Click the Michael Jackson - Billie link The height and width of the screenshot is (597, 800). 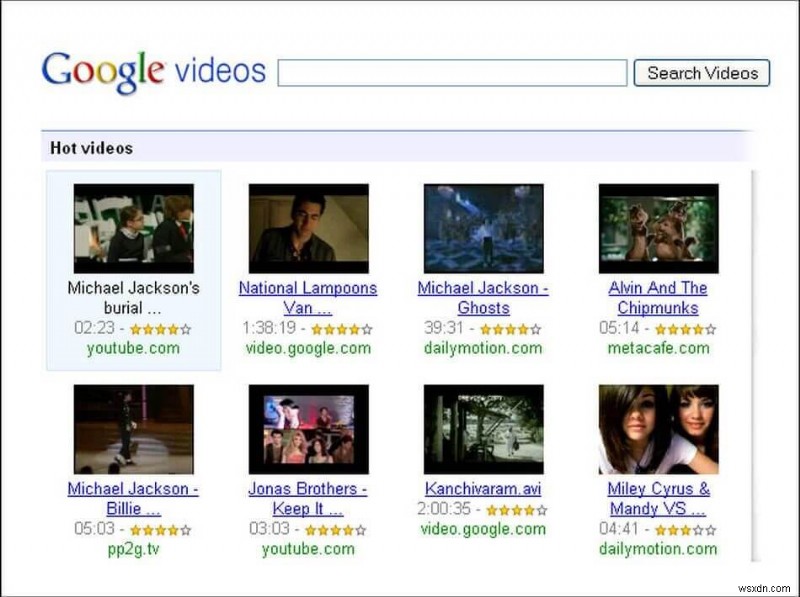[133, 499]
